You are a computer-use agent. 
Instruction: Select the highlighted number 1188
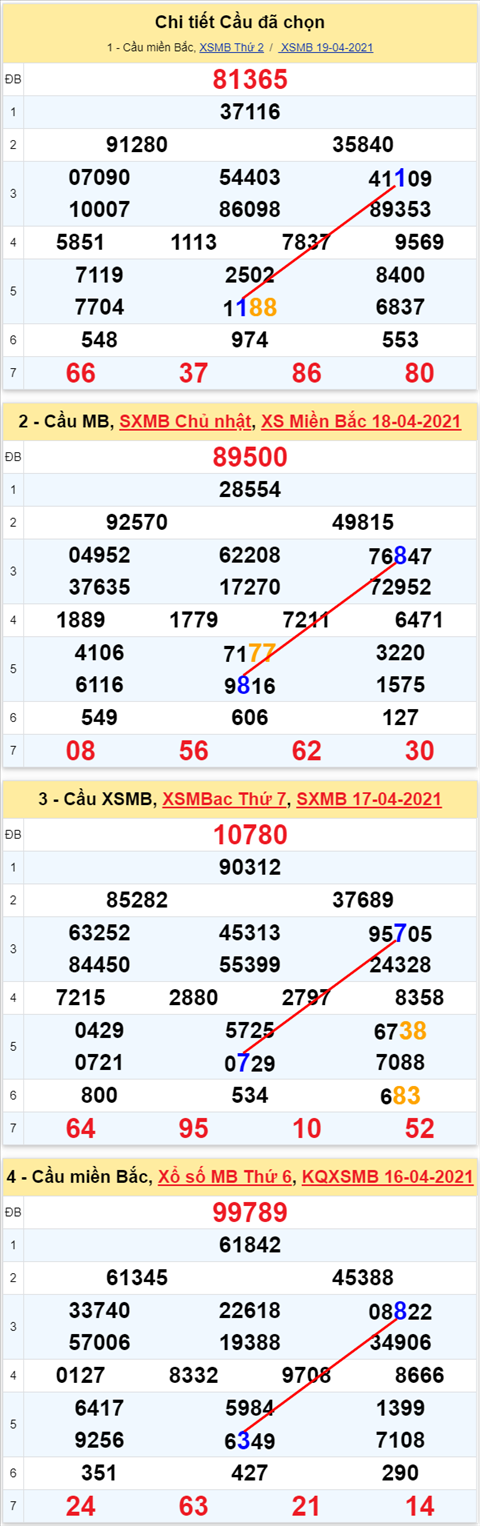click(250, 308)
